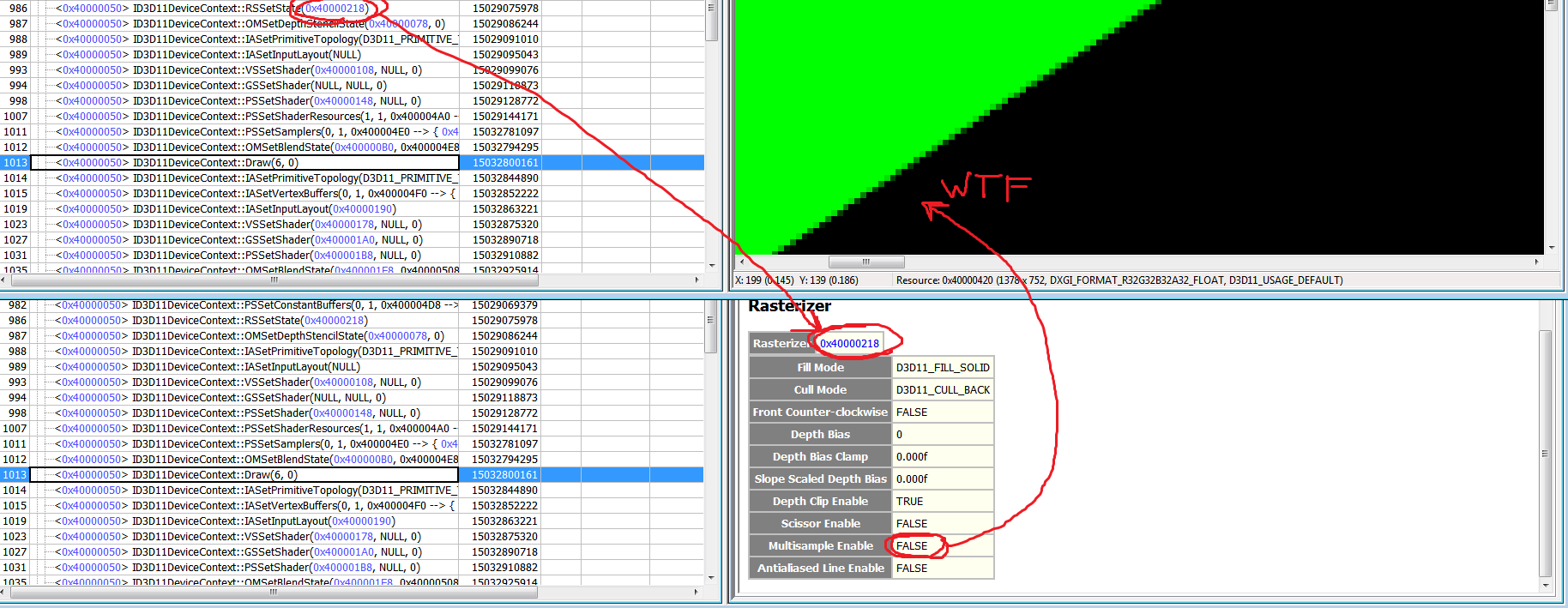
Task: Click down arrow of lower event list scrollbar
Action: (x=711, y=578)
